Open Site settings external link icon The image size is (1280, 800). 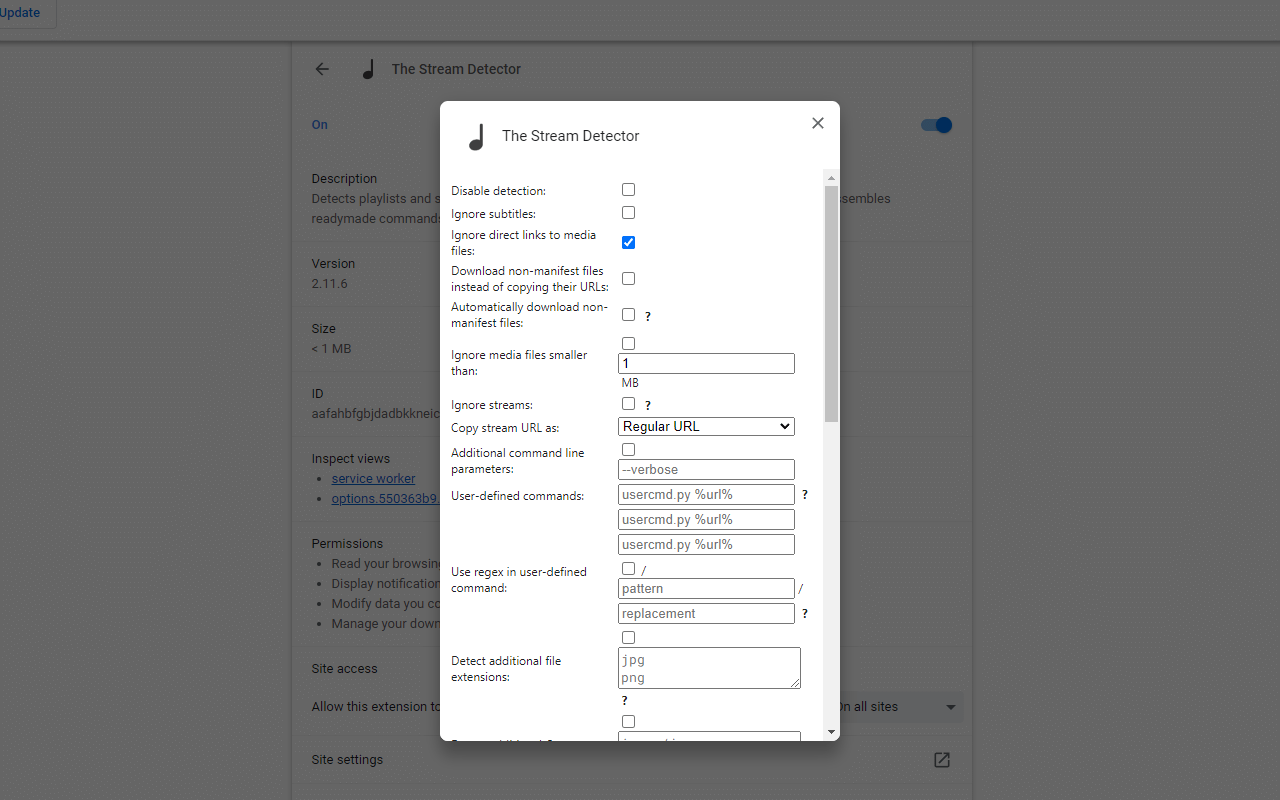(x=942, y=760)
